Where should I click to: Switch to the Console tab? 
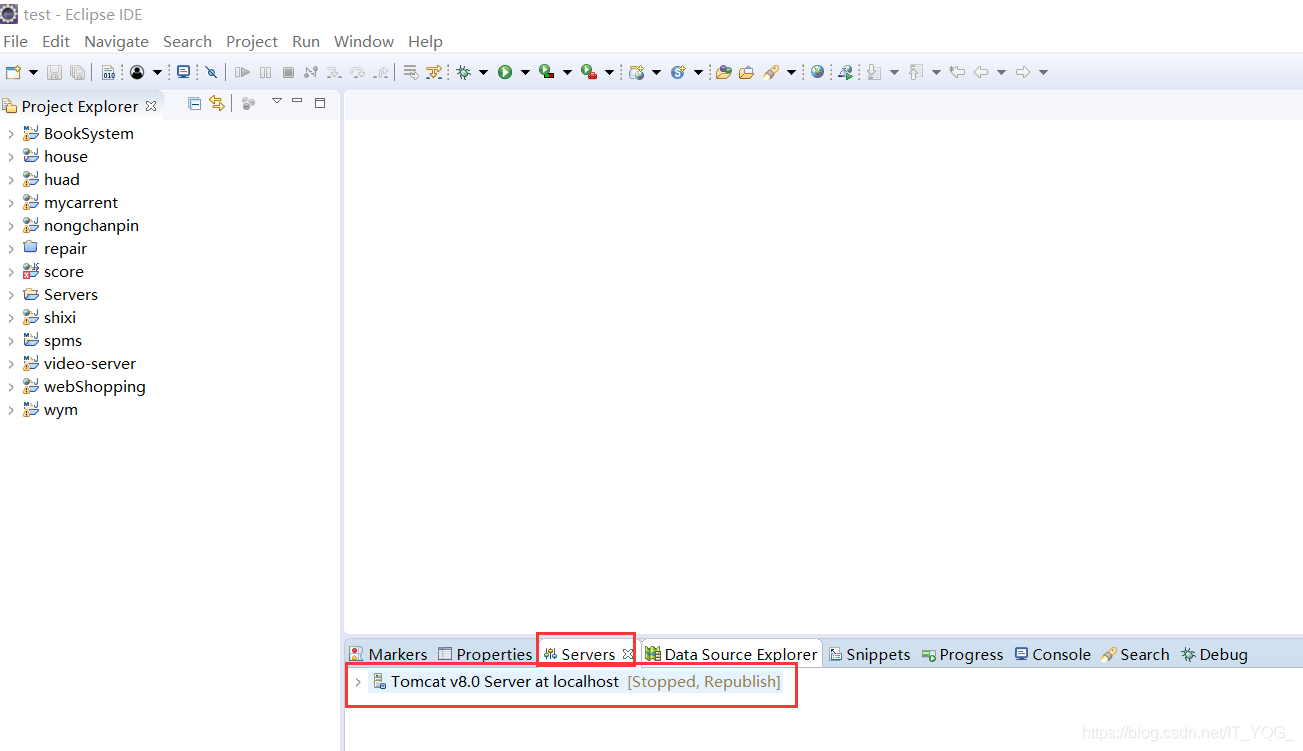(x=1052, y=654)
